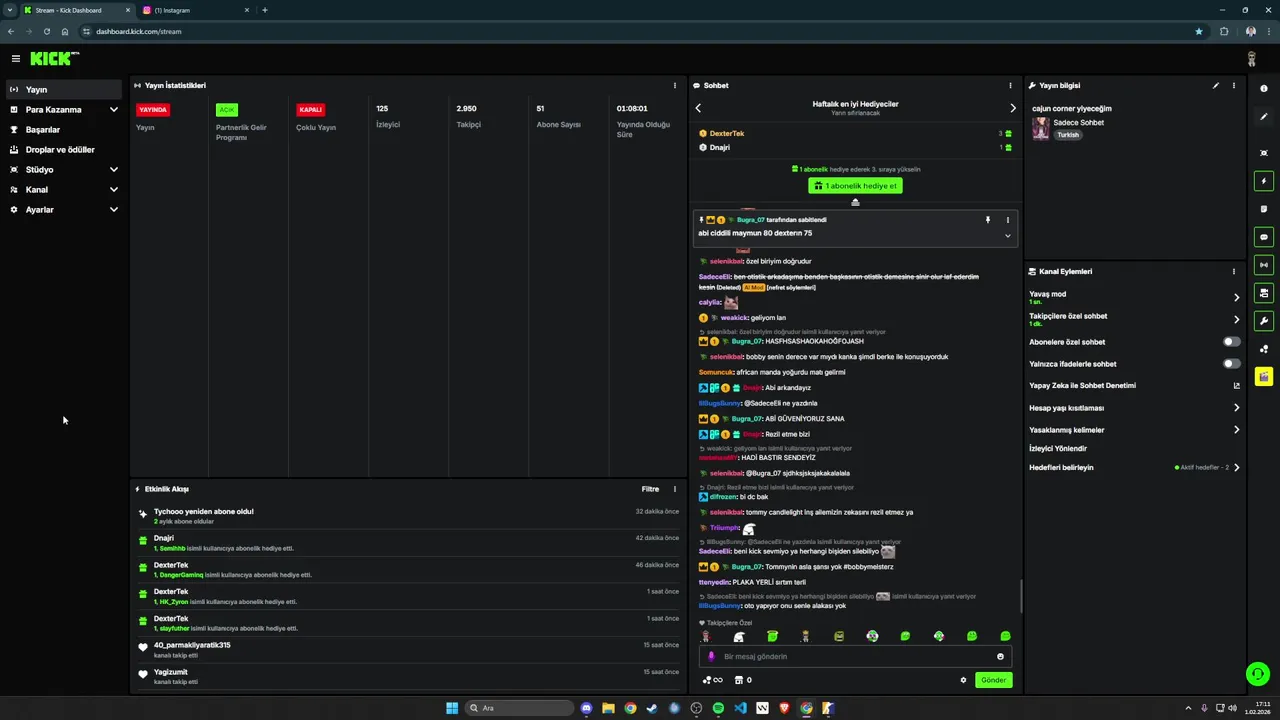Screen dimensions: 1280x720
Task: Click the Sadece Sohbet category
Action: [x=1078, y=123]
